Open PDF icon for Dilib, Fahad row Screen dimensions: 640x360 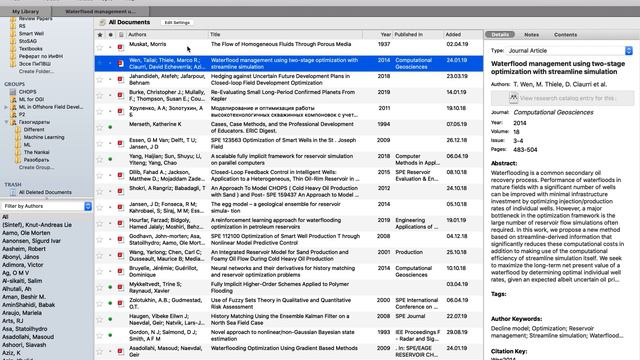pyautogui.click(x=121, y=175)
